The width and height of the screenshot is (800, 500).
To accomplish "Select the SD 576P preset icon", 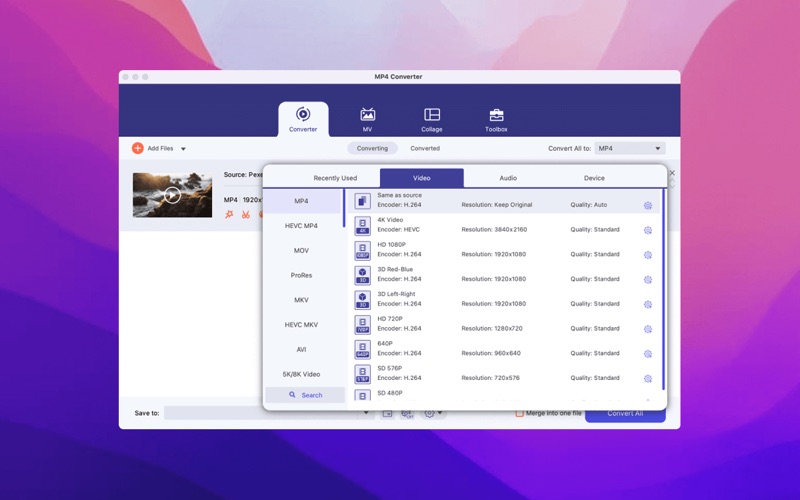I will pyautogui.click(x=362, y=374).
